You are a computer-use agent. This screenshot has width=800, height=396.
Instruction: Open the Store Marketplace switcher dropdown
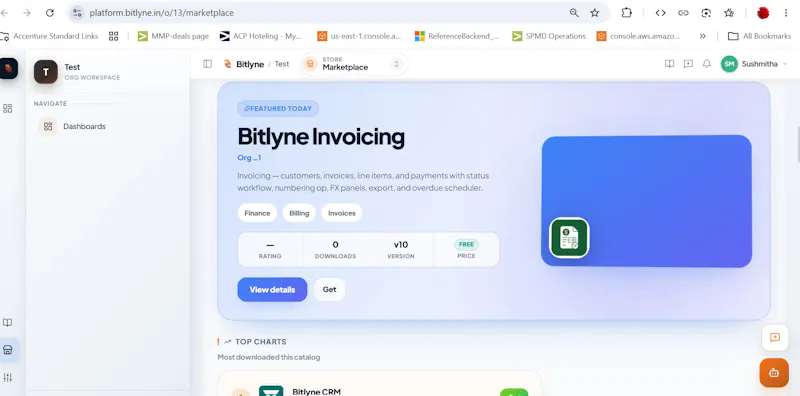tap(353, 64)
